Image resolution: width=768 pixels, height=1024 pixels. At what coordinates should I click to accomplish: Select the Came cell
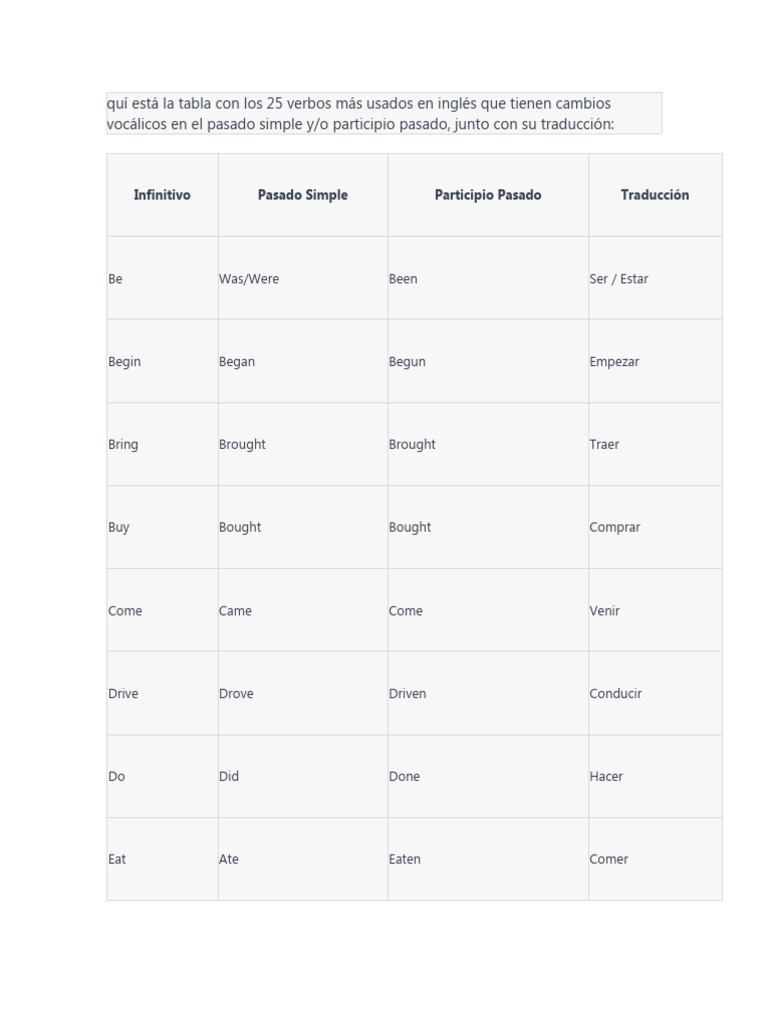click(x=236, y=611)
